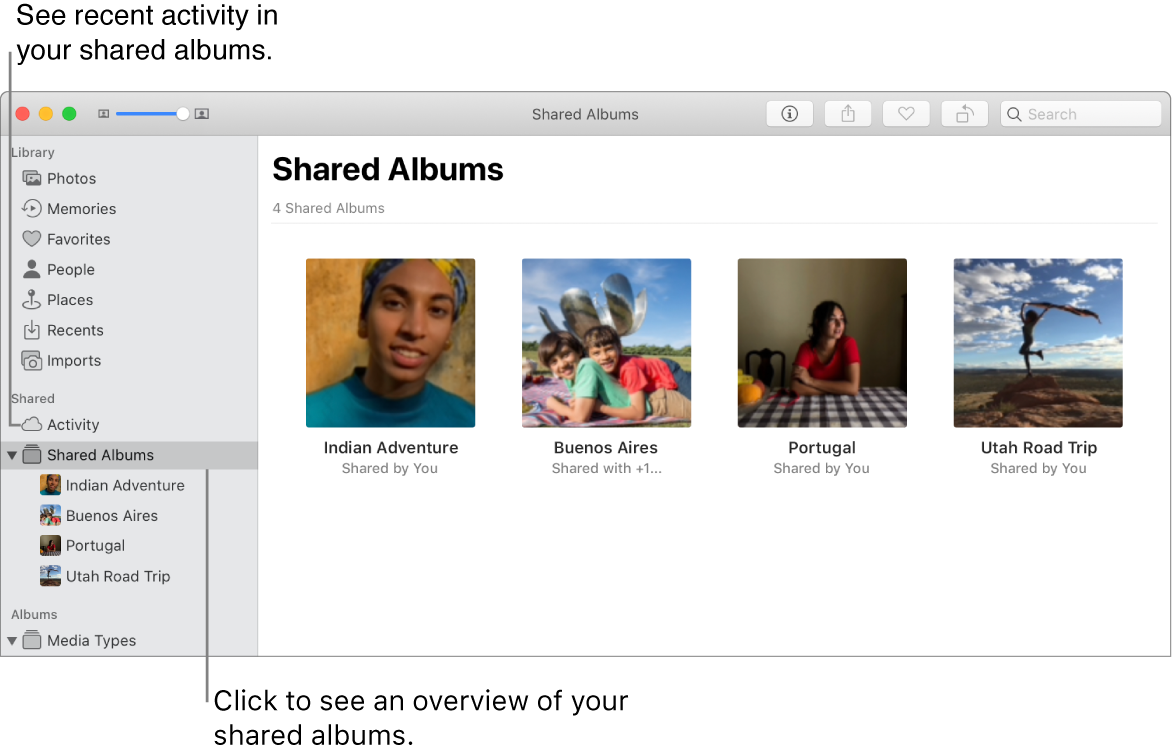
Task: Open Memories from the sidebar
Action: [82, 209]
